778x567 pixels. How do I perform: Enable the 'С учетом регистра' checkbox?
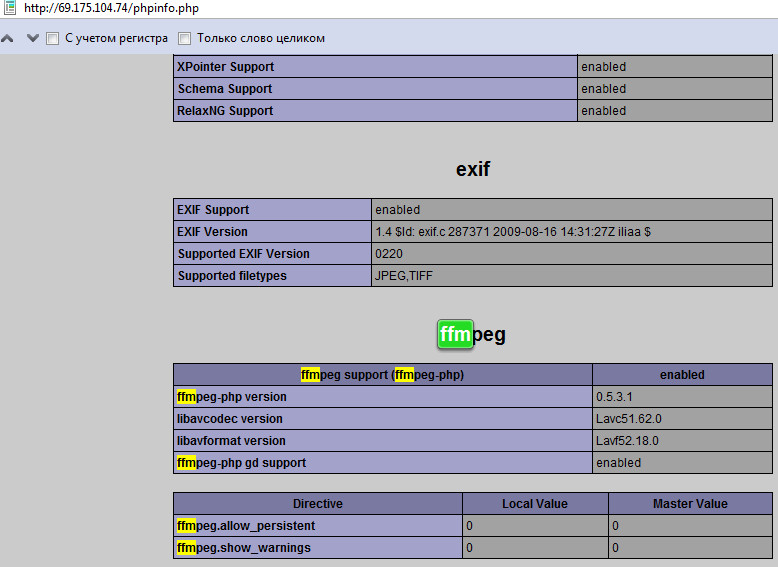52,38
